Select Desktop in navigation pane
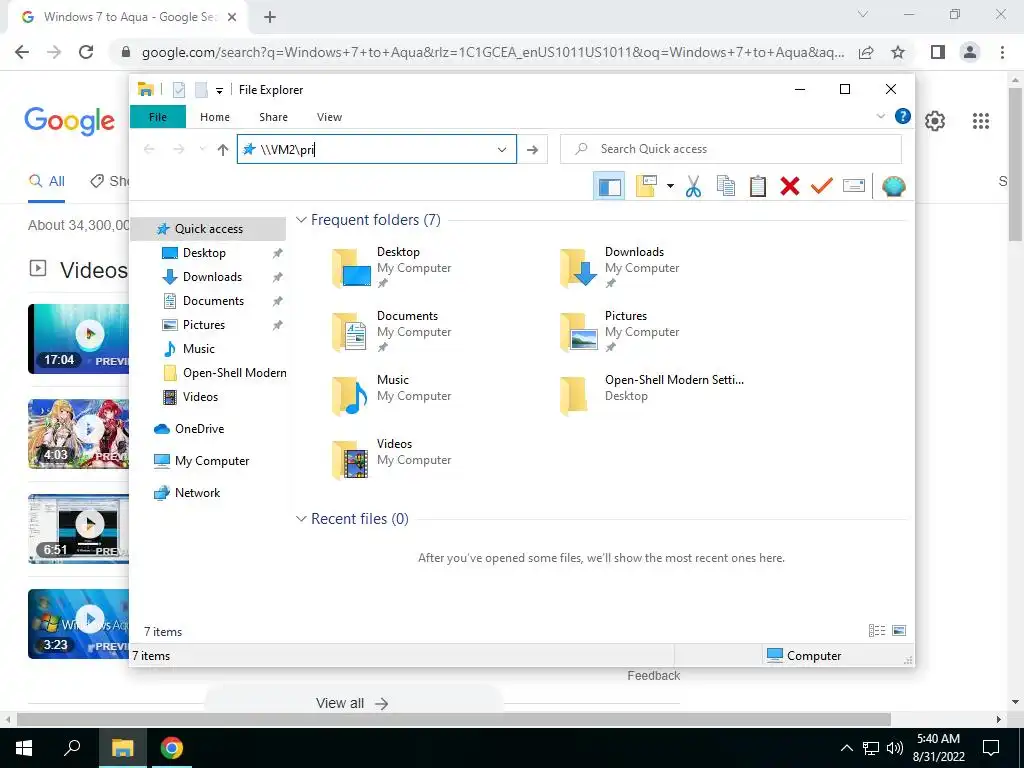1024x768 pixels. [204, 253]
